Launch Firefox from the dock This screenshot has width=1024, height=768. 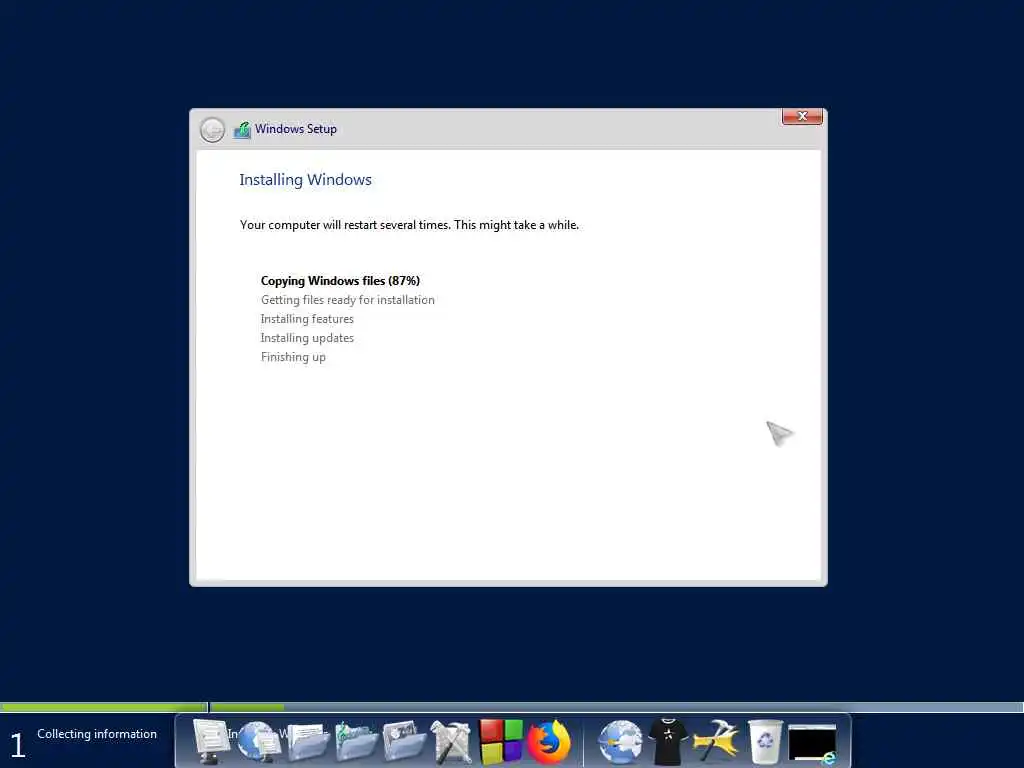pyautogui.click(x=549, y=741)
